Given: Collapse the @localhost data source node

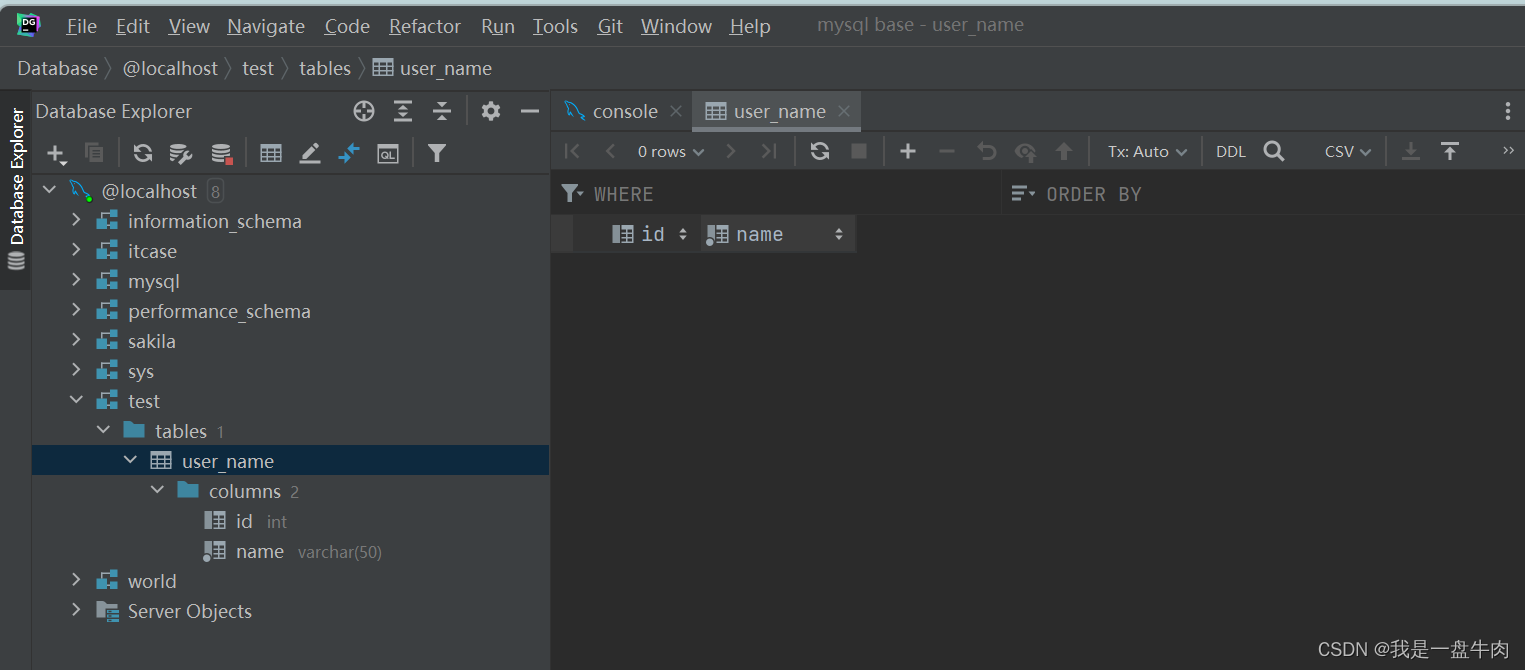Looking at the screenshot, I should tap(50, 190).
